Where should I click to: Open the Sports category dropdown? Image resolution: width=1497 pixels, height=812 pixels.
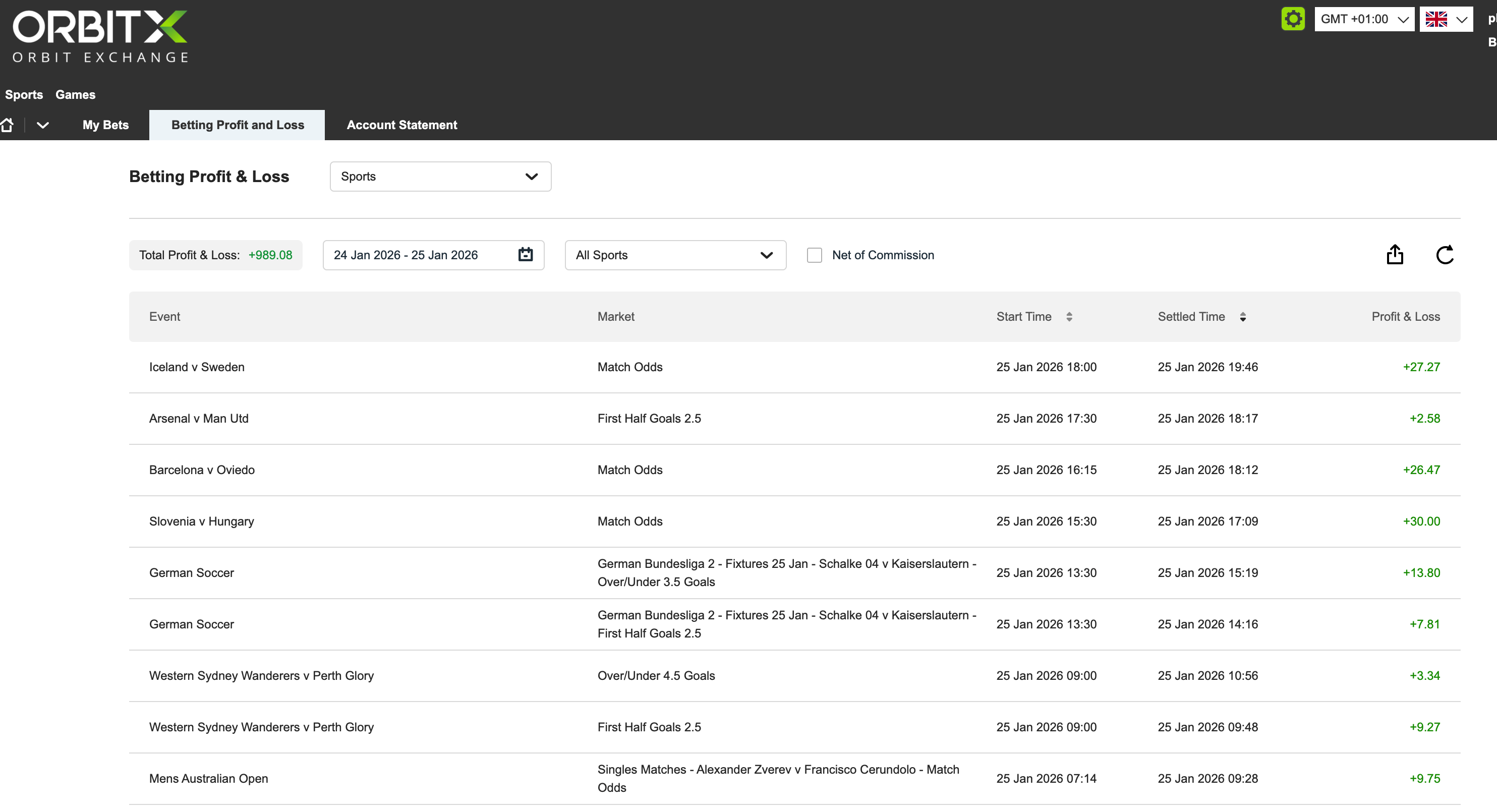coord(440,177)
